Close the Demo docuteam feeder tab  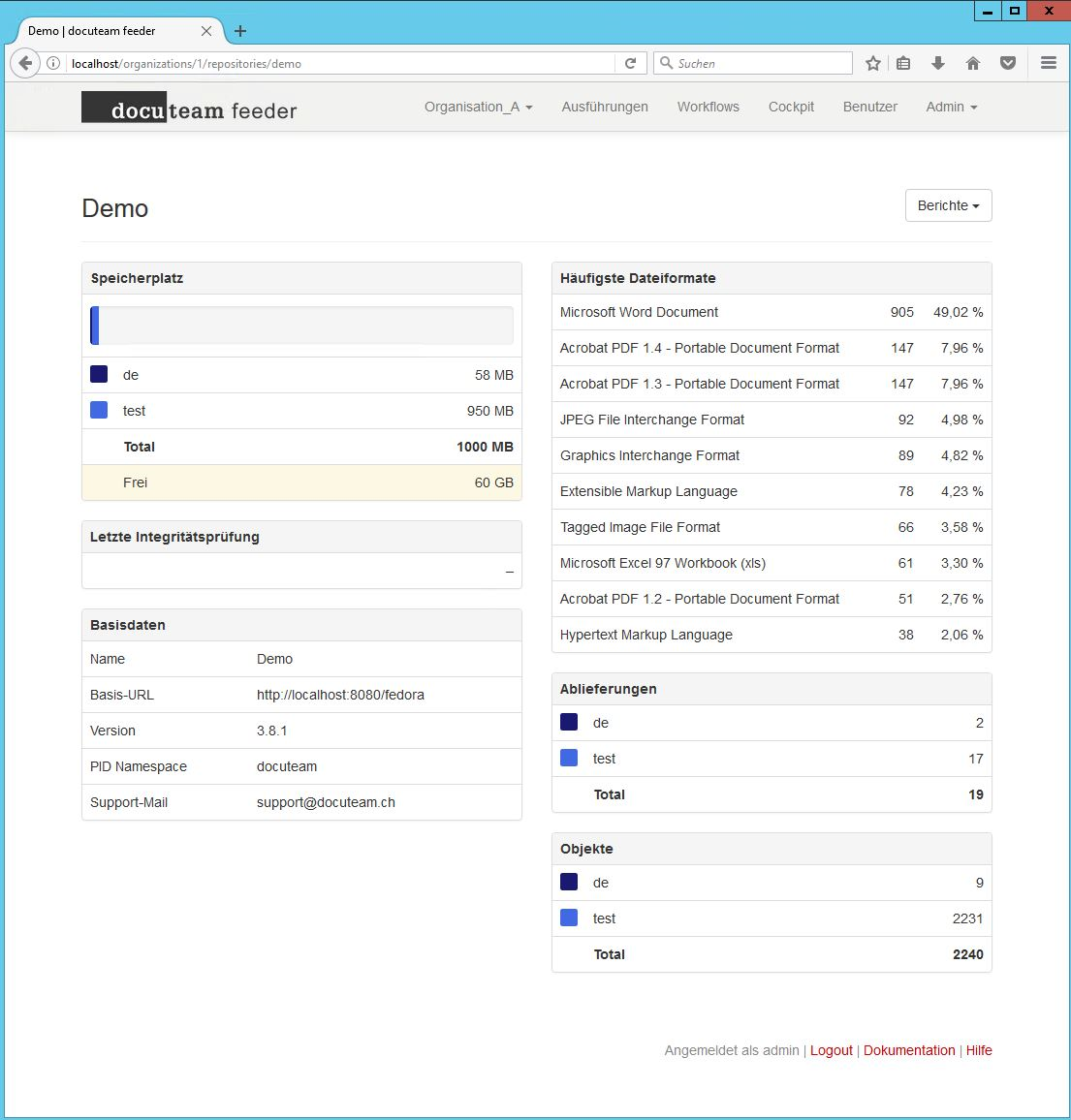click(206, 31)
